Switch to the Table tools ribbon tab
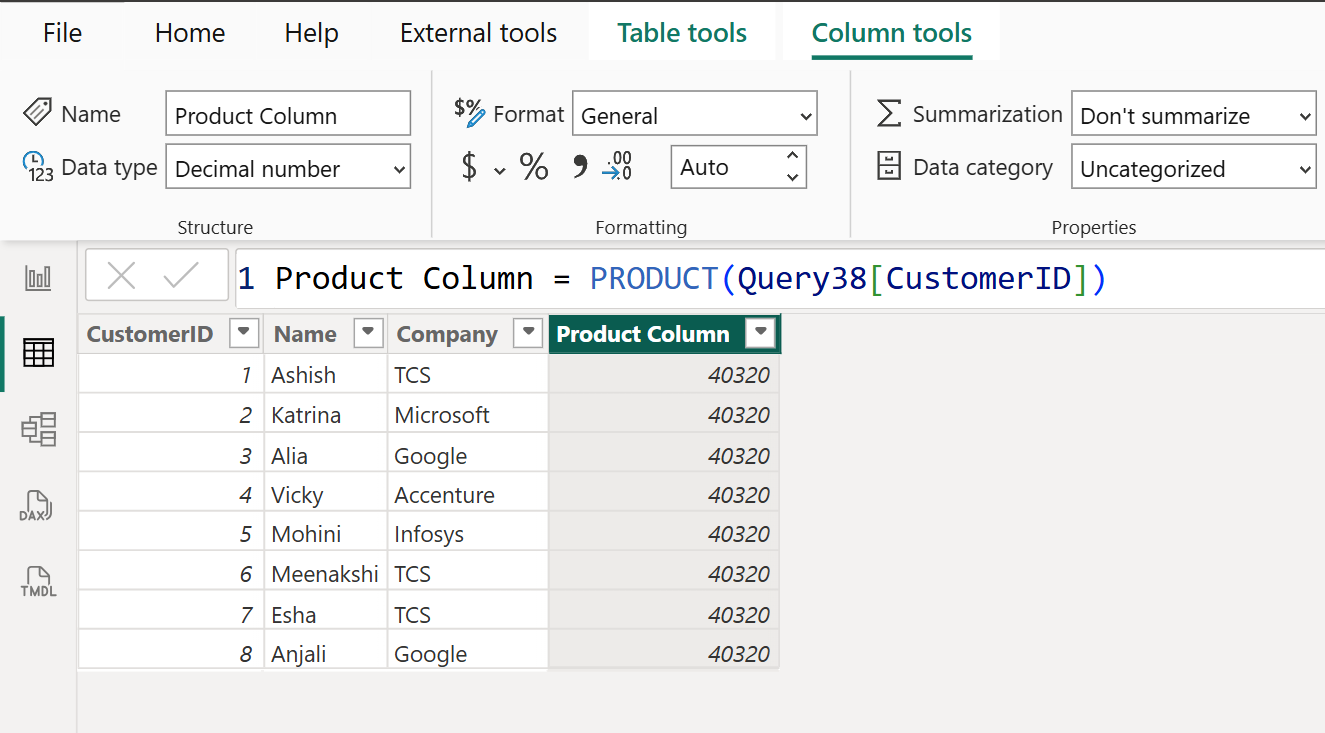The height and width of the screenshot is (733, 1325). pyautogui.click(x=681, y=32)
